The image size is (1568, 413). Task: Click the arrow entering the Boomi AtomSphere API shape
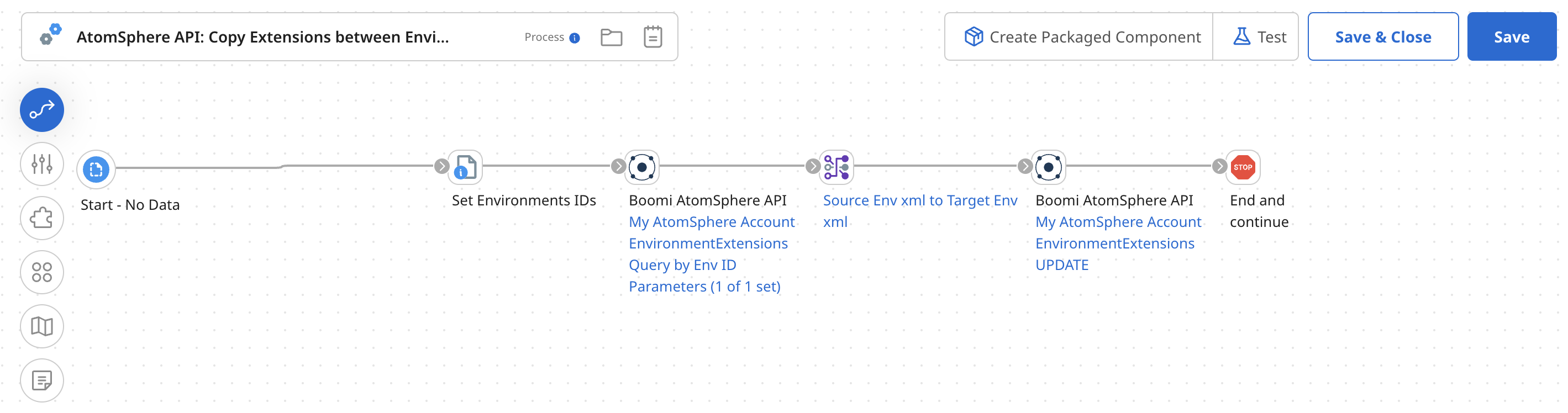click(x=619, y=166)
